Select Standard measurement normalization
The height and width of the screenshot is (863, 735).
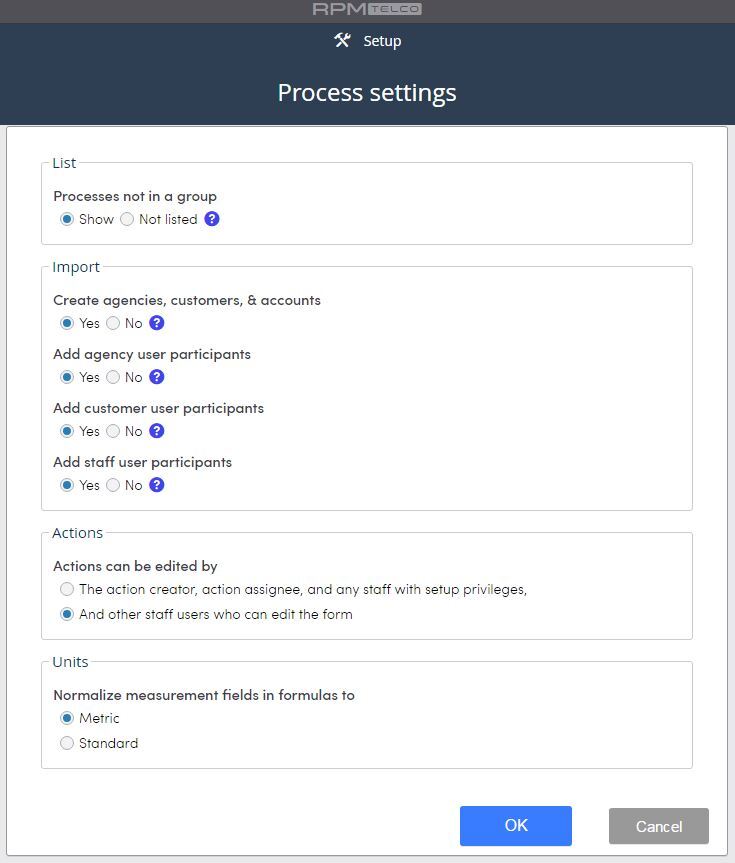click(x=67, y=743)
